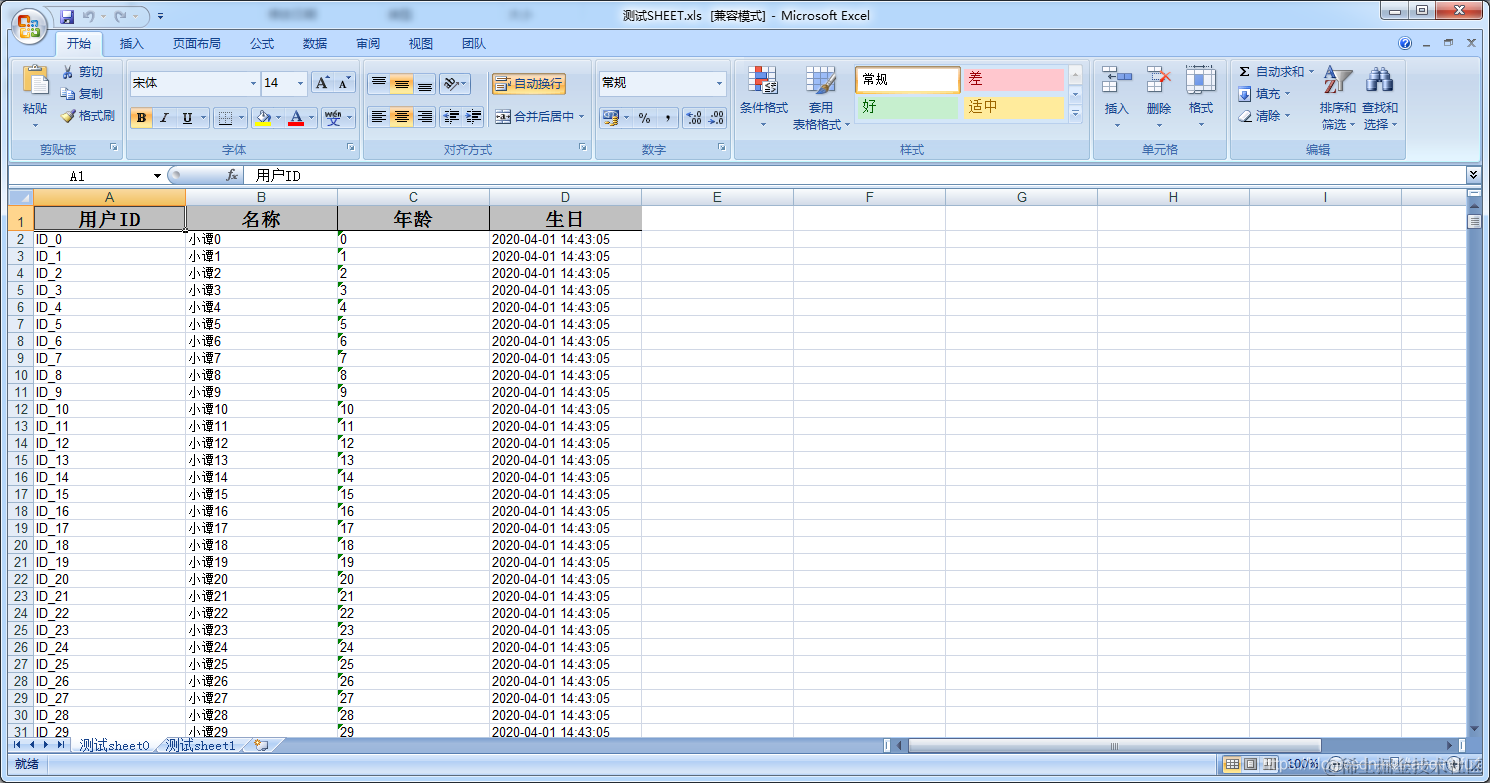Viewport: 1490px width, 783px height.
Task: Decrease font size with the small A
Action: point(345,83)
